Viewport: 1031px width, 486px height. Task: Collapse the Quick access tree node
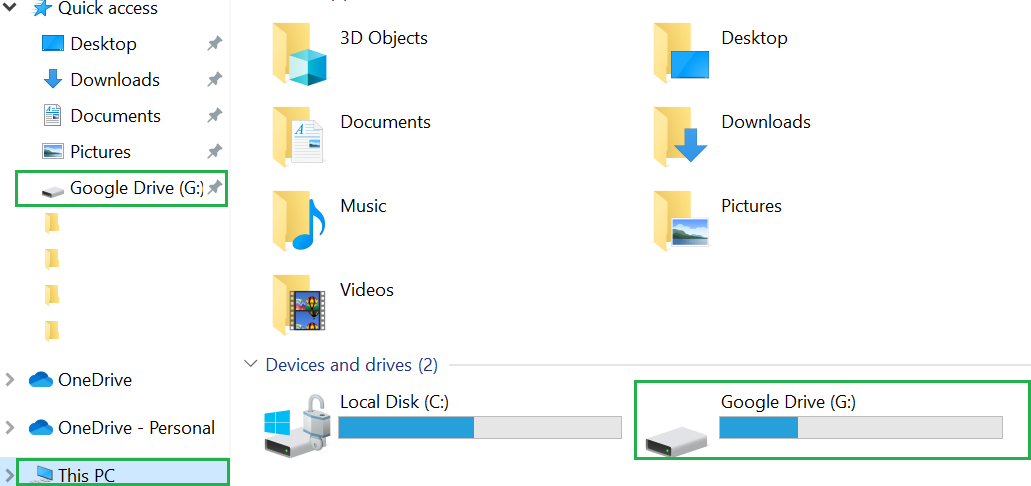(x=11, y=8)
